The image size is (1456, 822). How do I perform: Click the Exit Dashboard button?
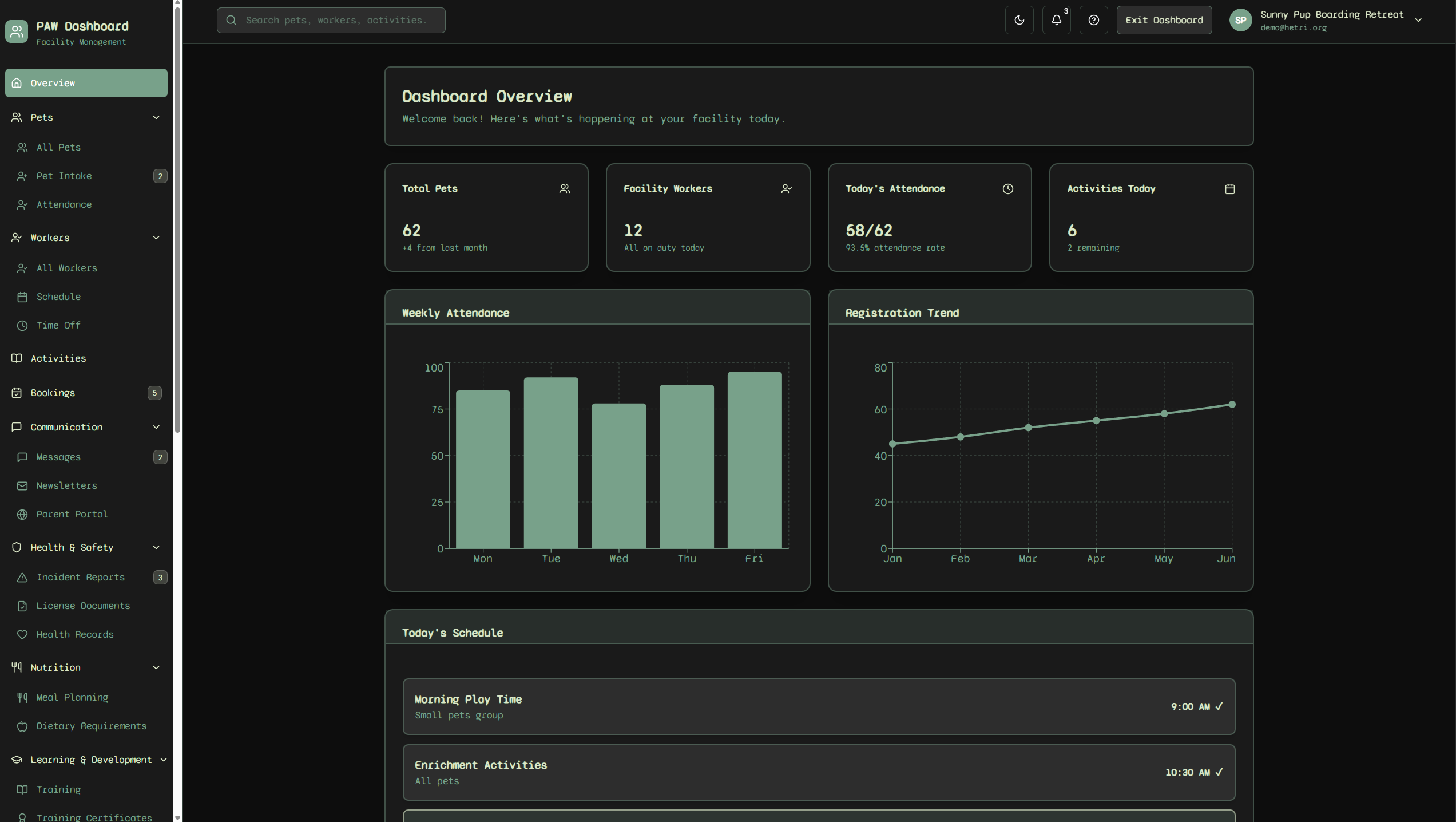point(1164,19)
